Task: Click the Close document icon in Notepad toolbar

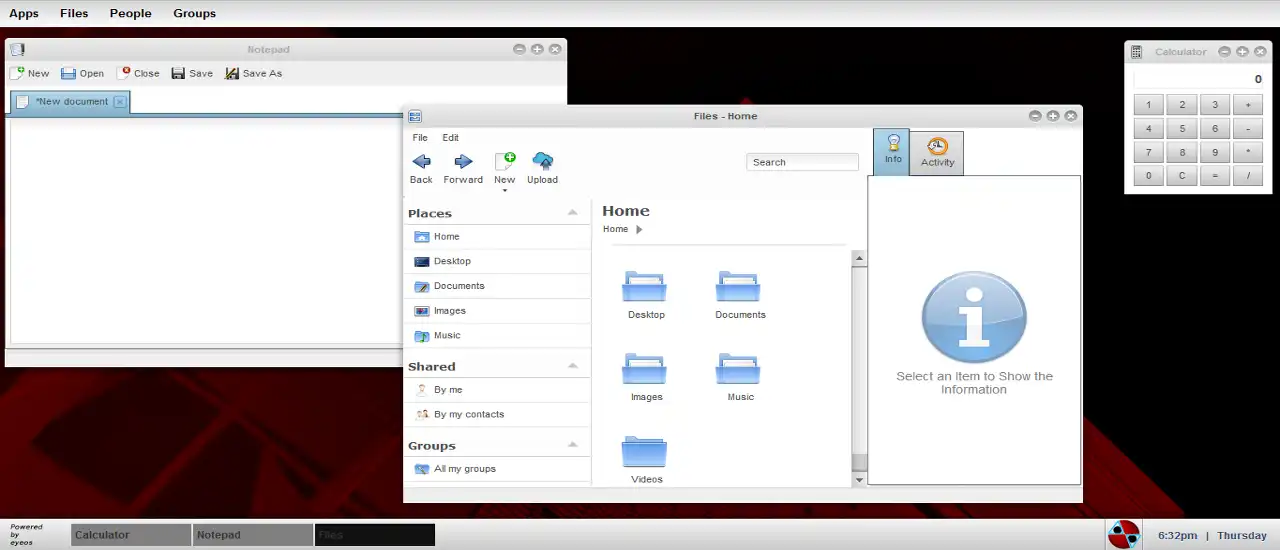Action: pyautogui.click(x=124, y=73)
